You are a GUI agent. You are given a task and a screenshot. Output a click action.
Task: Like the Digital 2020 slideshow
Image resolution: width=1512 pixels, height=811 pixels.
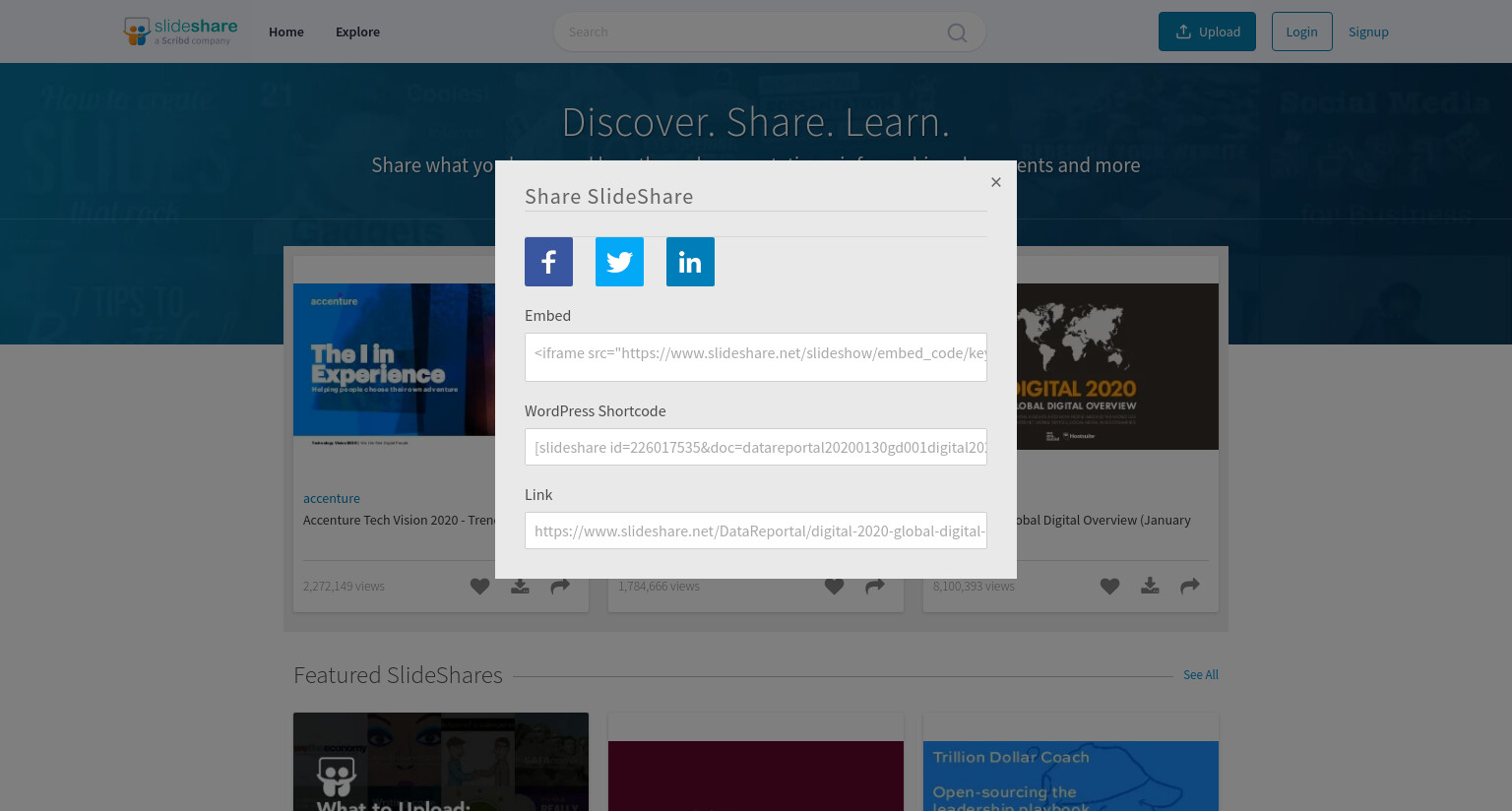1109,586
